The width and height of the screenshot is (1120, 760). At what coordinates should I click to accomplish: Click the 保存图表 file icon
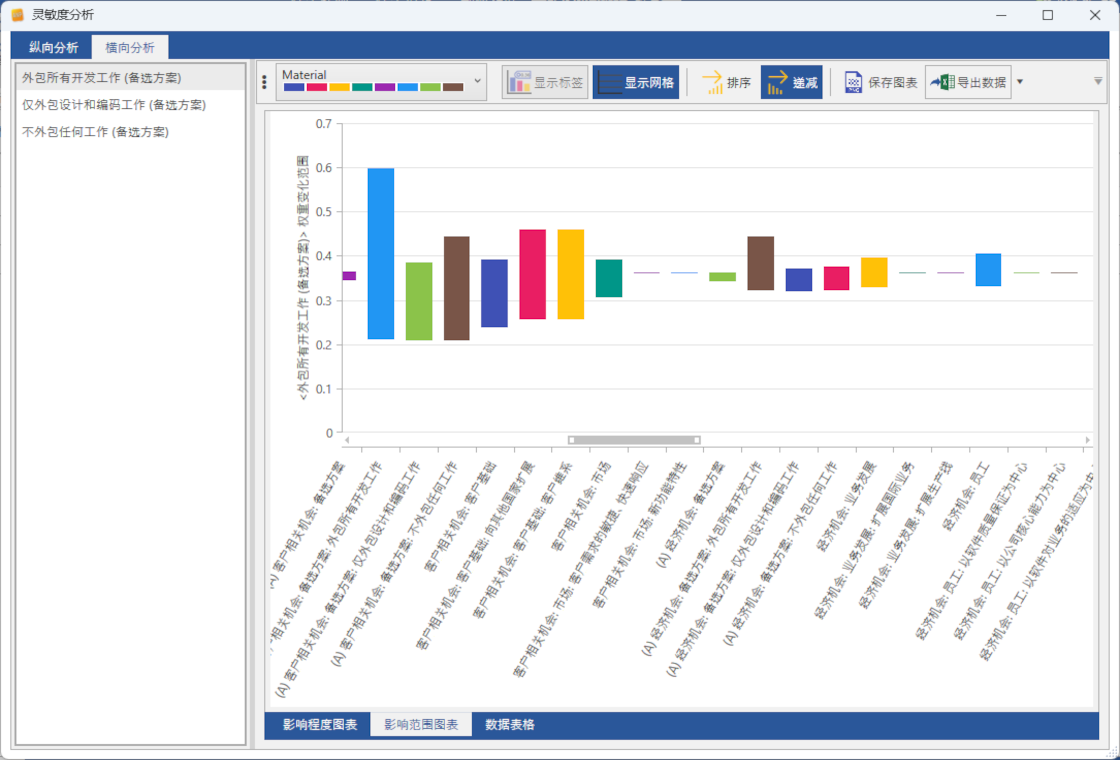point(853,83)
